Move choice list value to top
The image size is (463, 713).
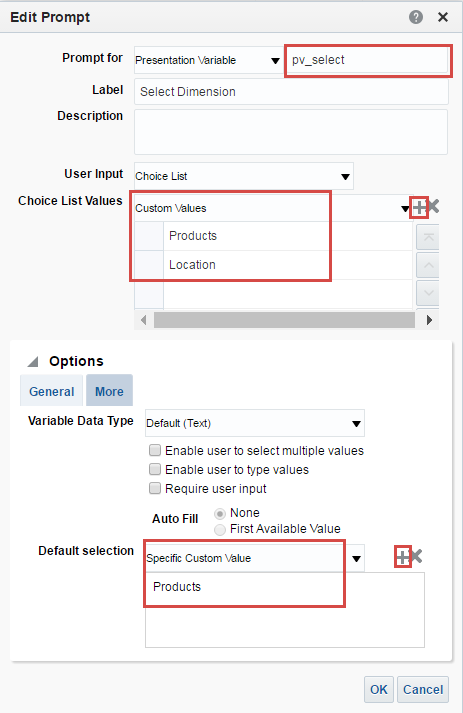click(x=428, y=237)
